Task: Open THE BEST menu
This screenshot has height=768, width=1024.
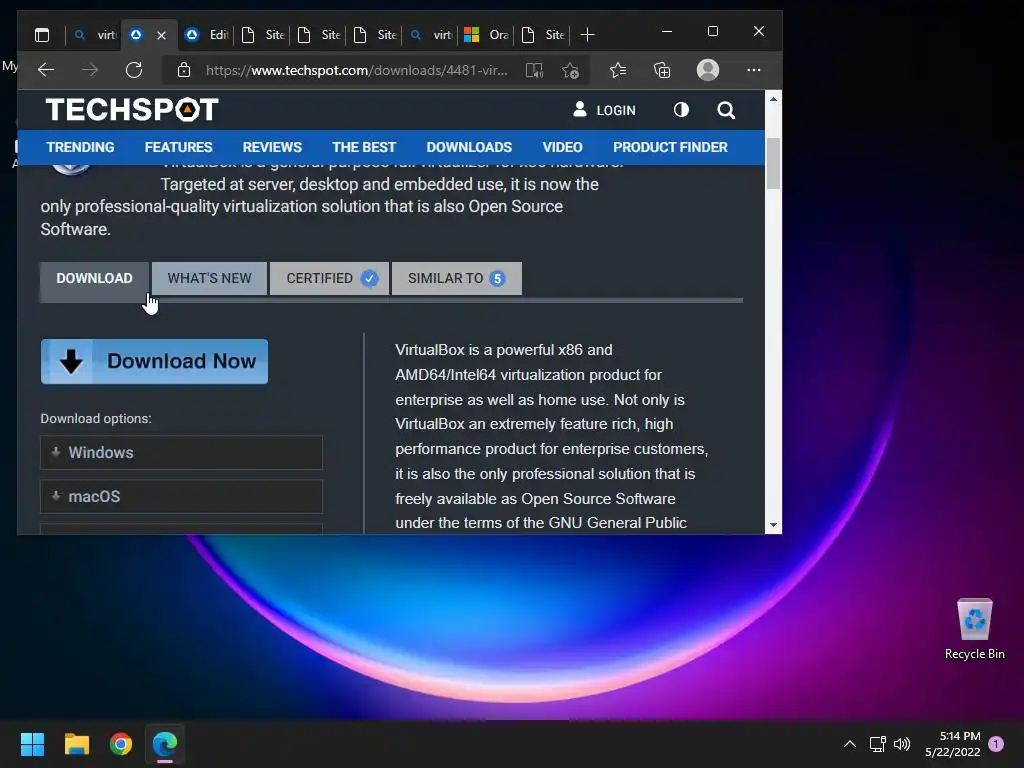Action: pos(364,147)
